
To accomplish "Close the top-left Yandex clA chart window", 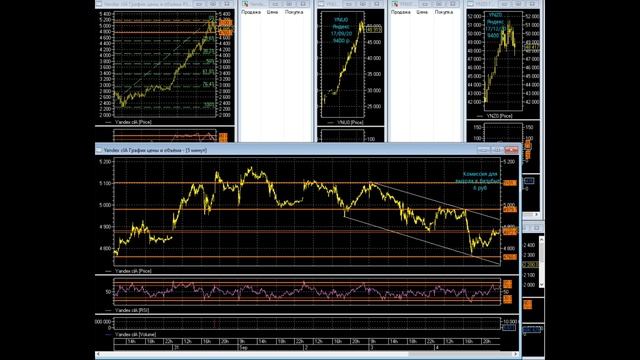I will pos(227,3).
